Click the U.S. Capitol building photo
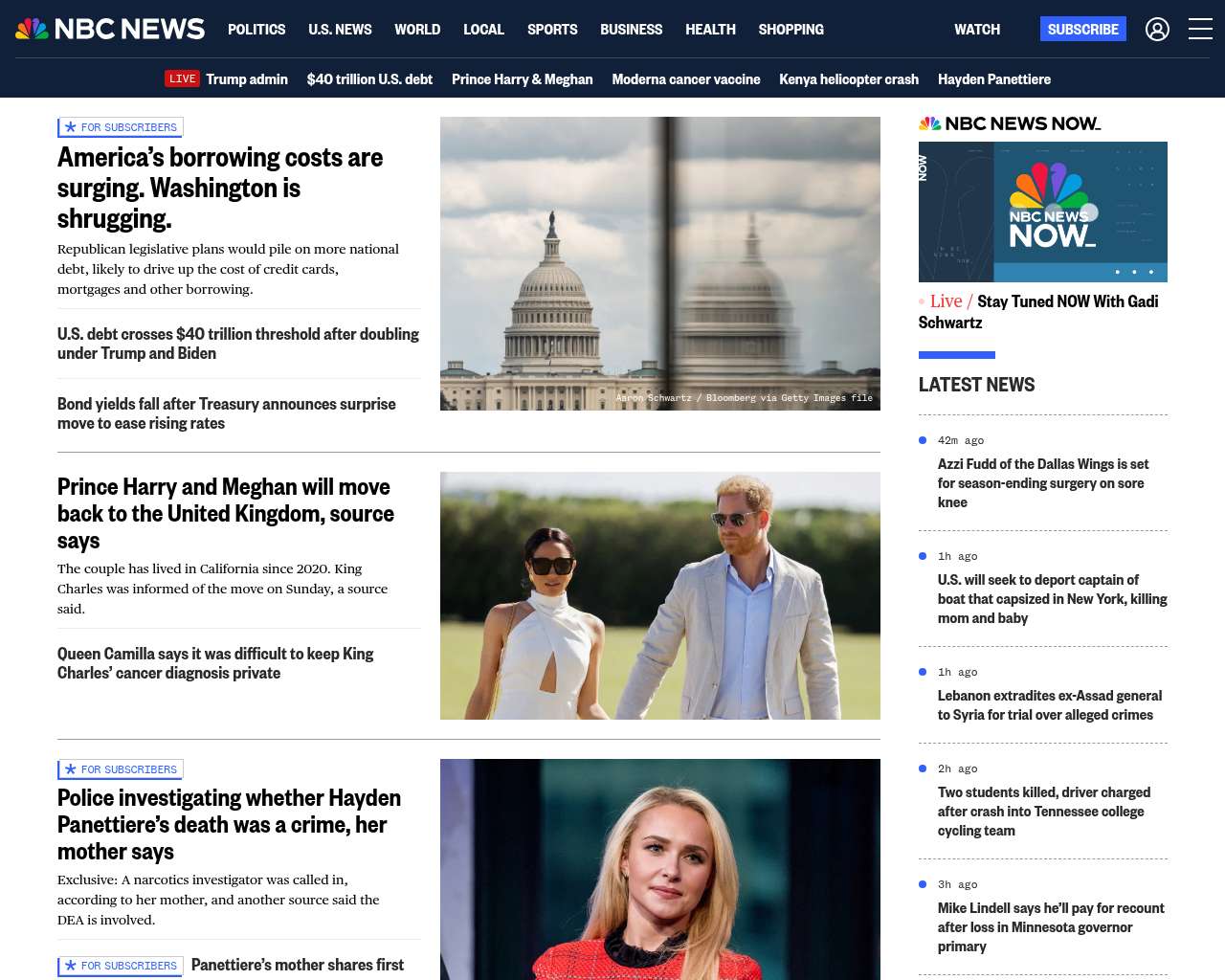This screenshot has width=1225, height=980. coord(660,263)
